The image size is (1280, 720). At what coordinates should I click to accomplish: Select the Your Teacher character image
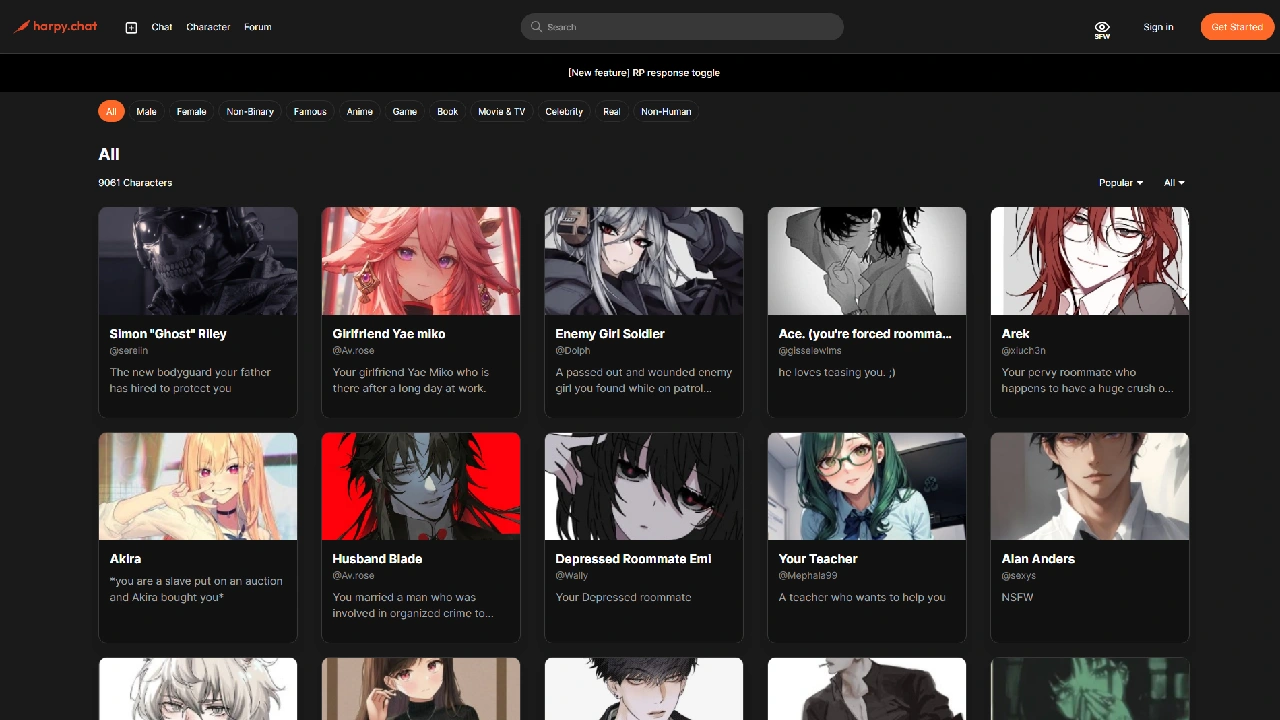[x=867, y=486]
